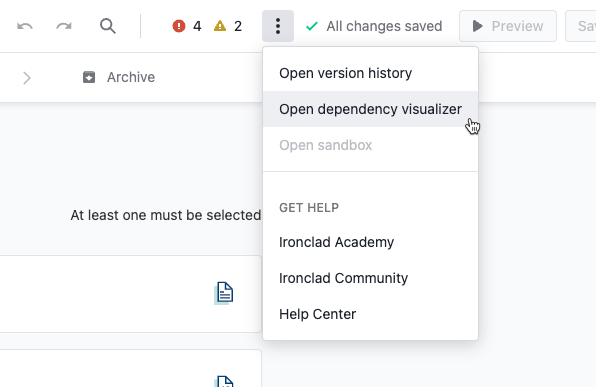Click the document icon in the first card
The height and width of the screenshot is (387, 596).
pyautogui.click(x=224, y=293)
